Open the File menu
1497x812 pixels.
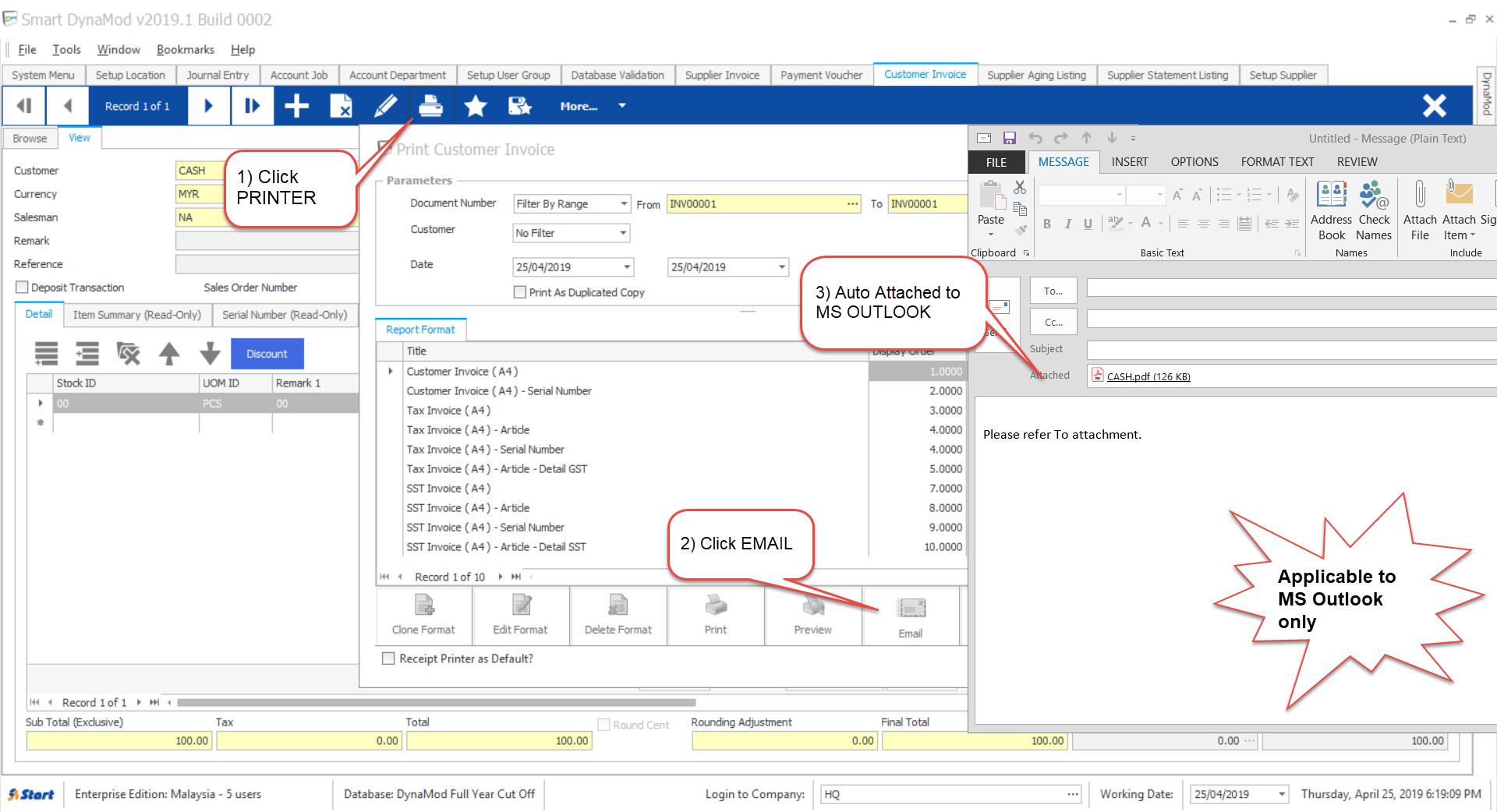(27, 50)
